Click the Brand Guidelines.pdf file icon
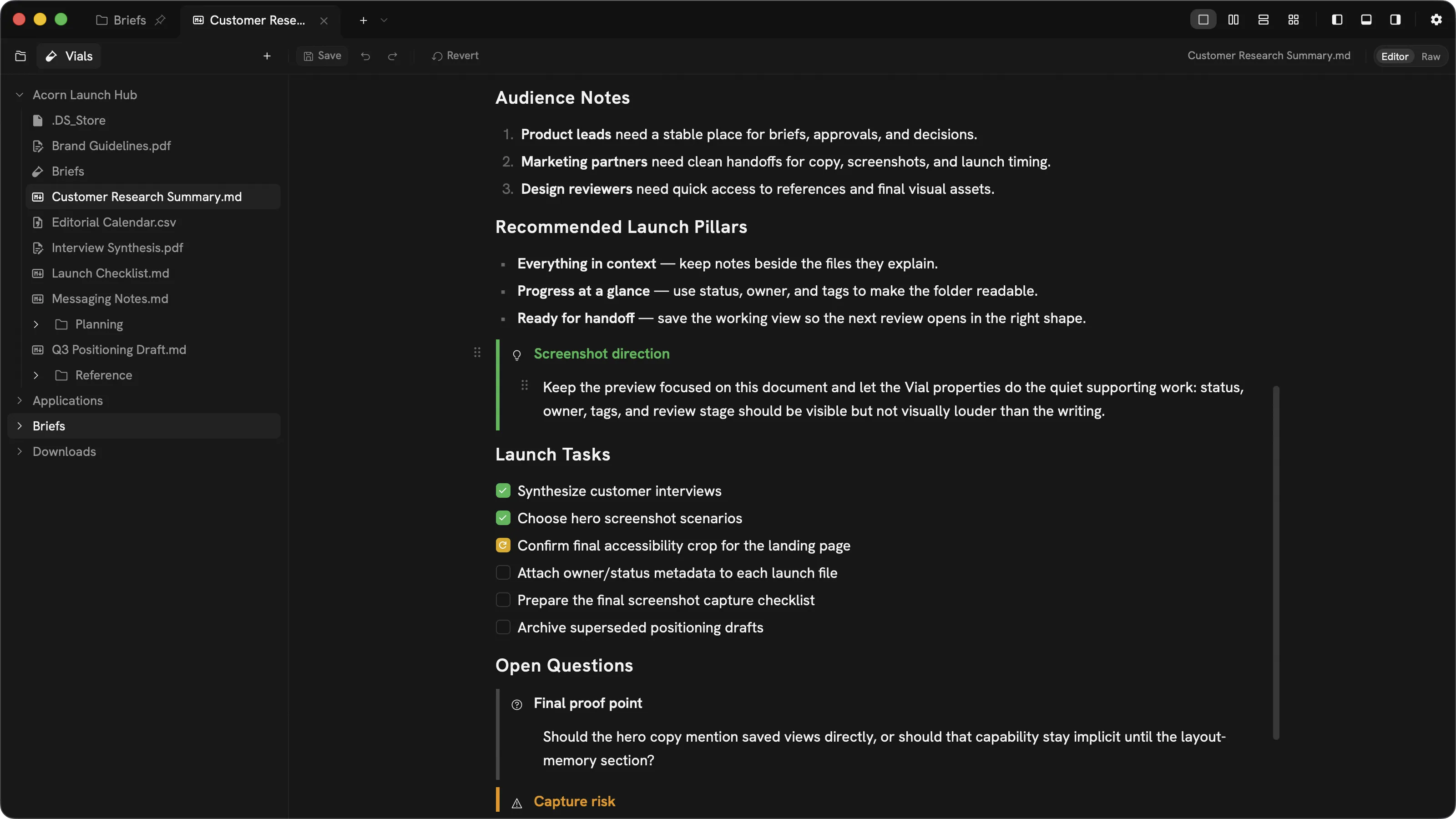1456x819 pixels. click(x=38, y=146)
